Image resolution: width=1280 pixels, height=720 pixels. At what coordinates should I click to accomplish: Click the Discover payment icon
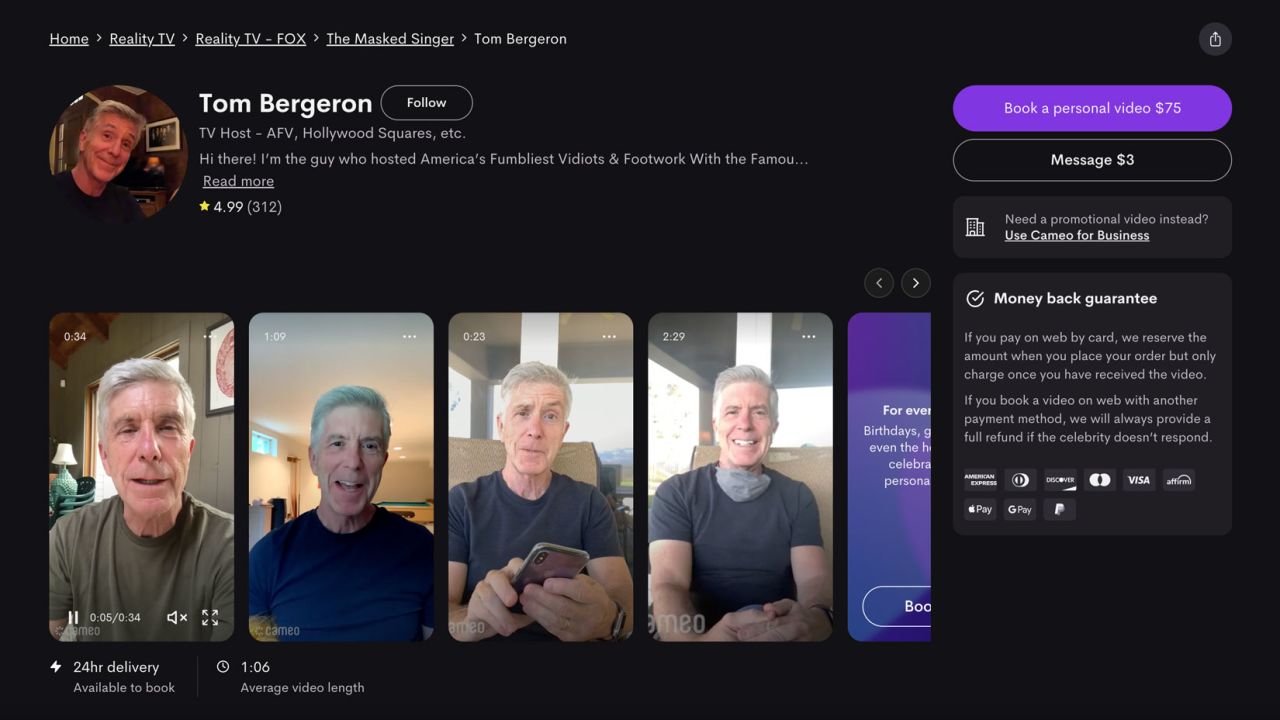pos(1060,480)
